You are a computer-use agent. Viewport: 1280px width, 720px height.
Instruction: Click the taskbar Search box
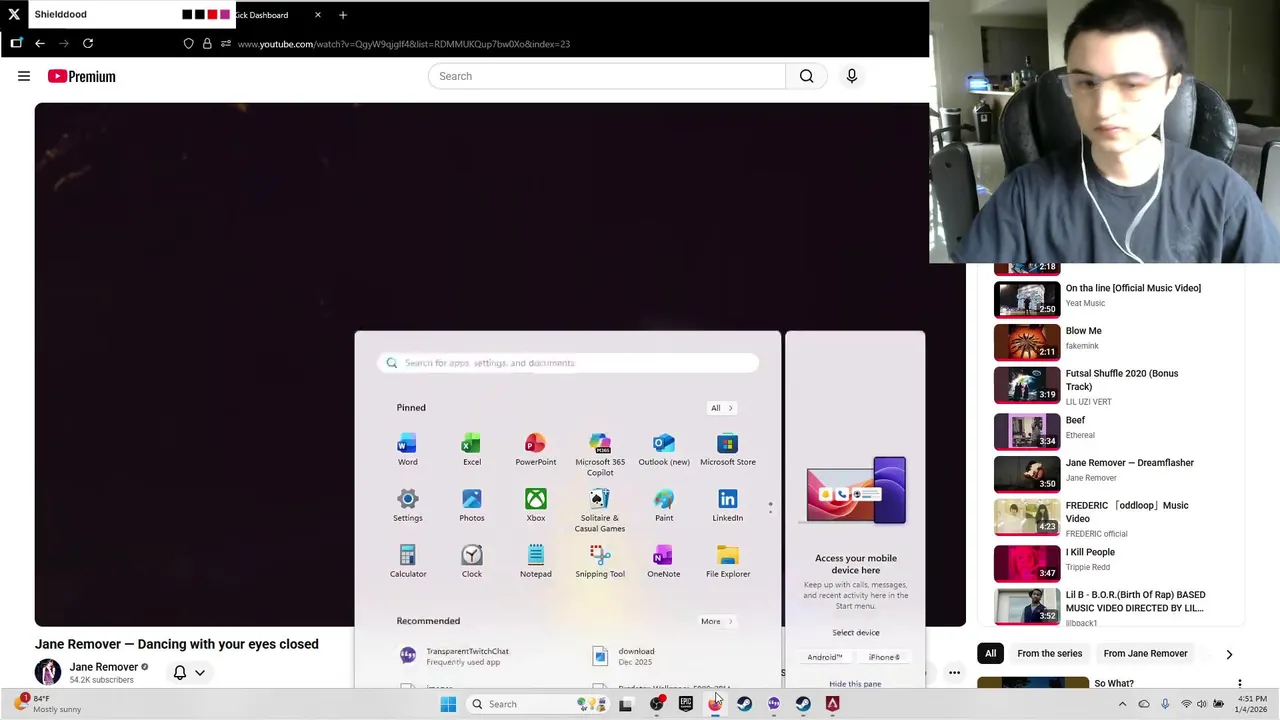538,704
